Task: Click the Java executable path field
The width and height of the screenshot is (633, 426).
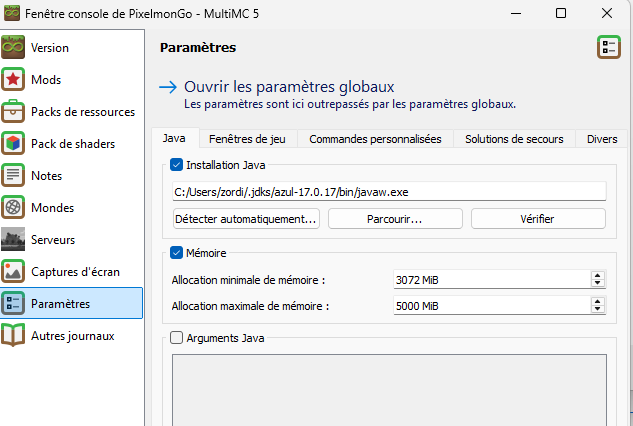Action: [x=388, y=192]
